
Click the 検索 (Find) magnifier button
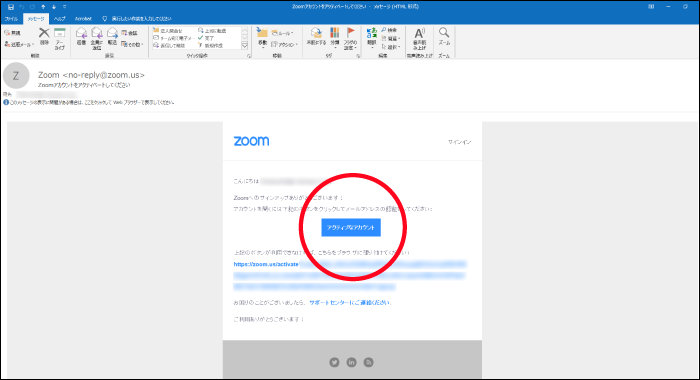(389, 30)
